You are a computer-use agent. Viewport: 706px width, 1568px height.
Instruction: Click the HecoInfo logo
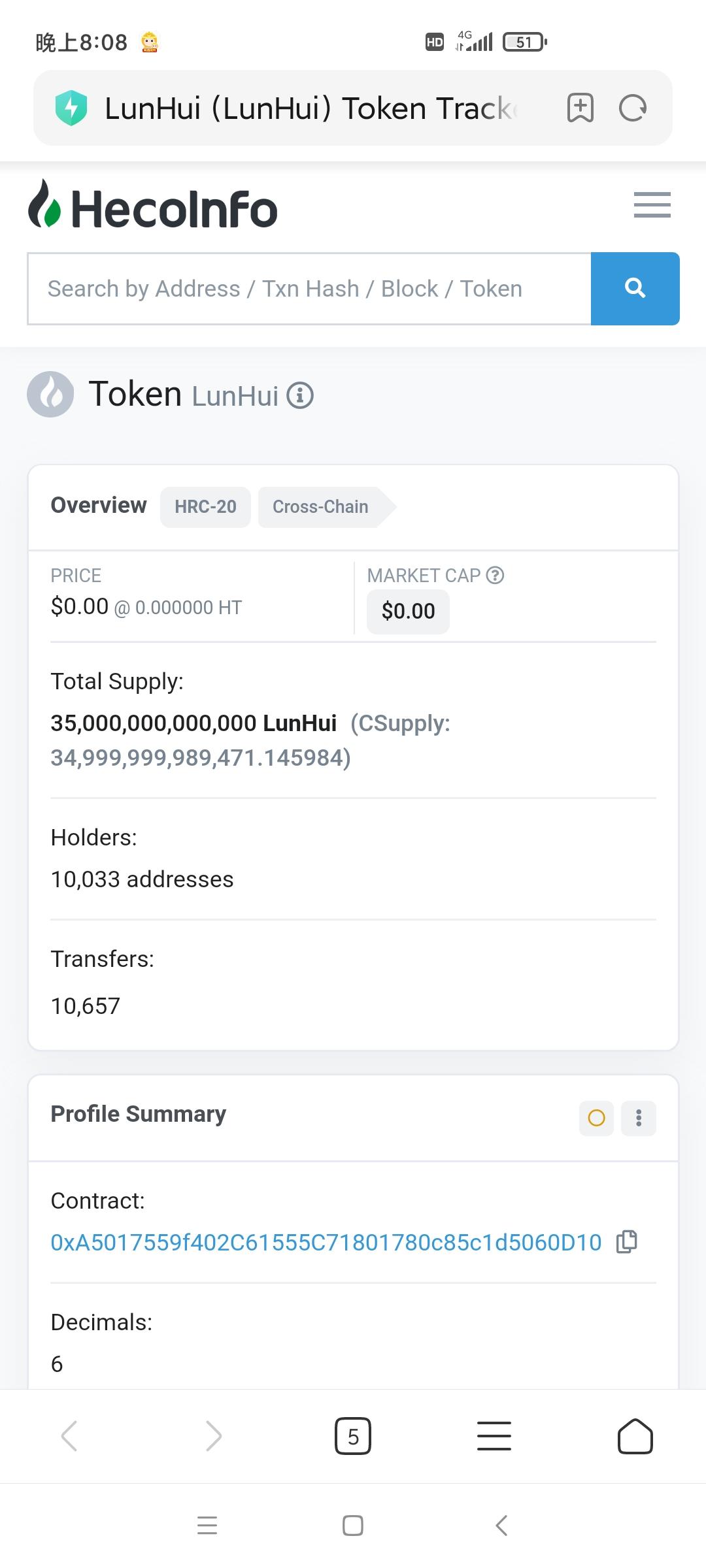(153, 208)
